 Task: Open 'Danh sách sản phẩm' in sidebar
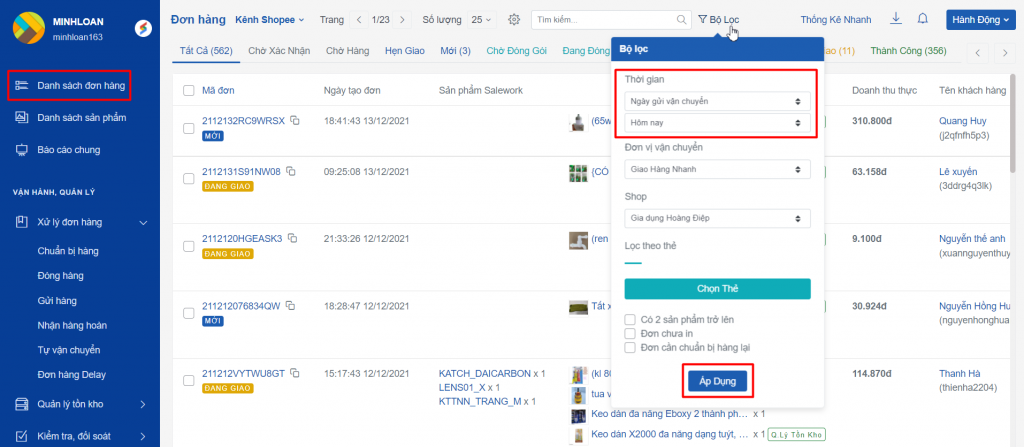(81, 118)
